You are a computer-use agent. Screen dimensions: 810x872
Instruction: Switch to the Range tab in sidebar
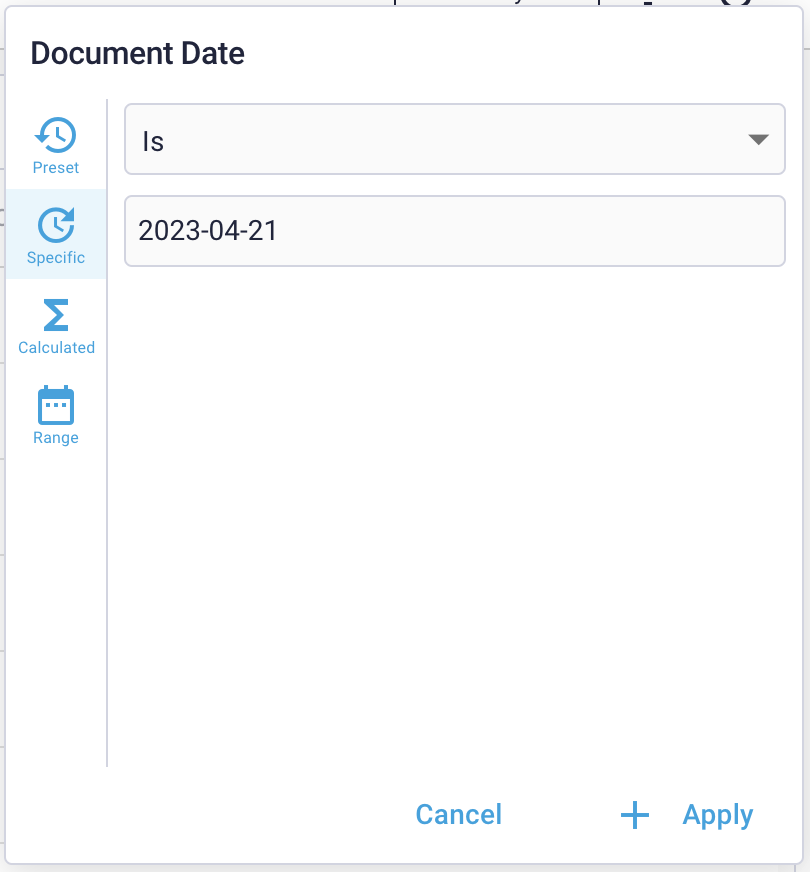click(55, 415)
